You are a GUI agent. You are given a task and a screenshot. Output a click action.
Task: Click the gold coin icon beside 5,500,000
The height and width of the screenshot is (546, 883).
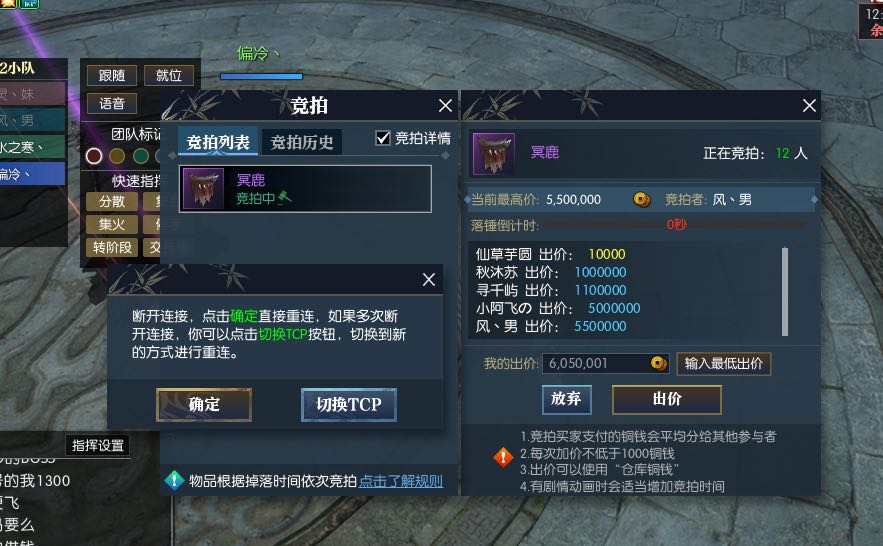point(641,199)
